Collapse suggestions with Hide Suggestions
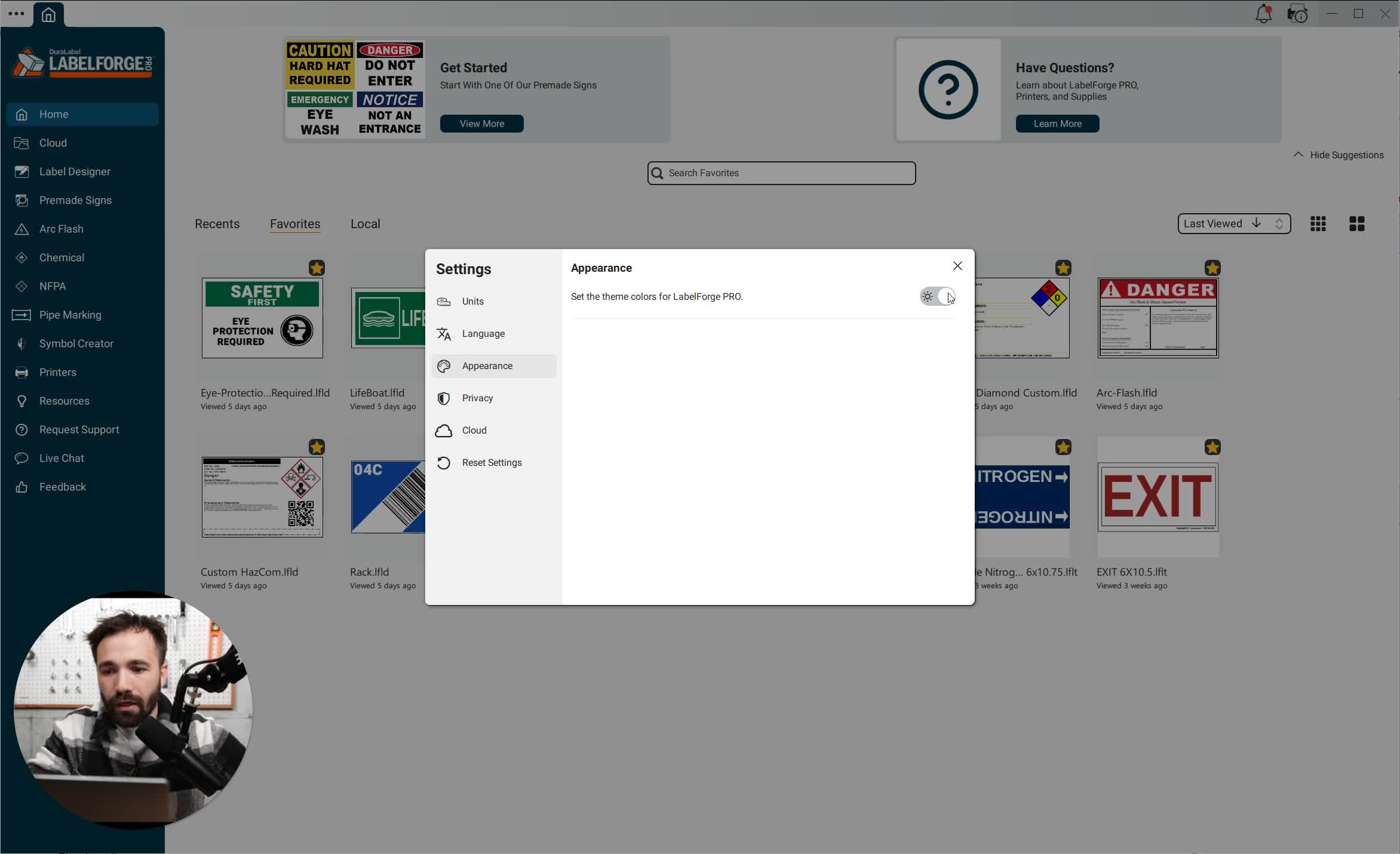This screenshot has height=854, width=1400. tap(1338, 155)
